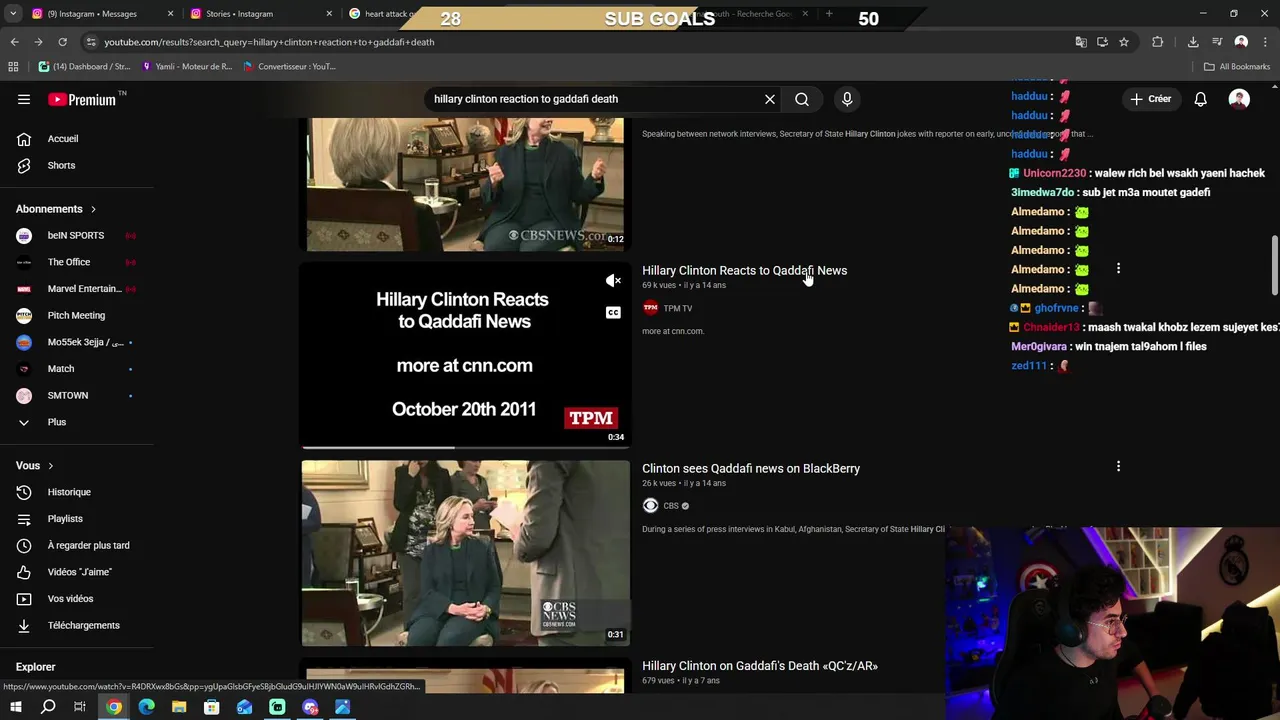Reload the page with refresh icon
The height and width of the screenshot is (720, 1280).
coord(62,42)
